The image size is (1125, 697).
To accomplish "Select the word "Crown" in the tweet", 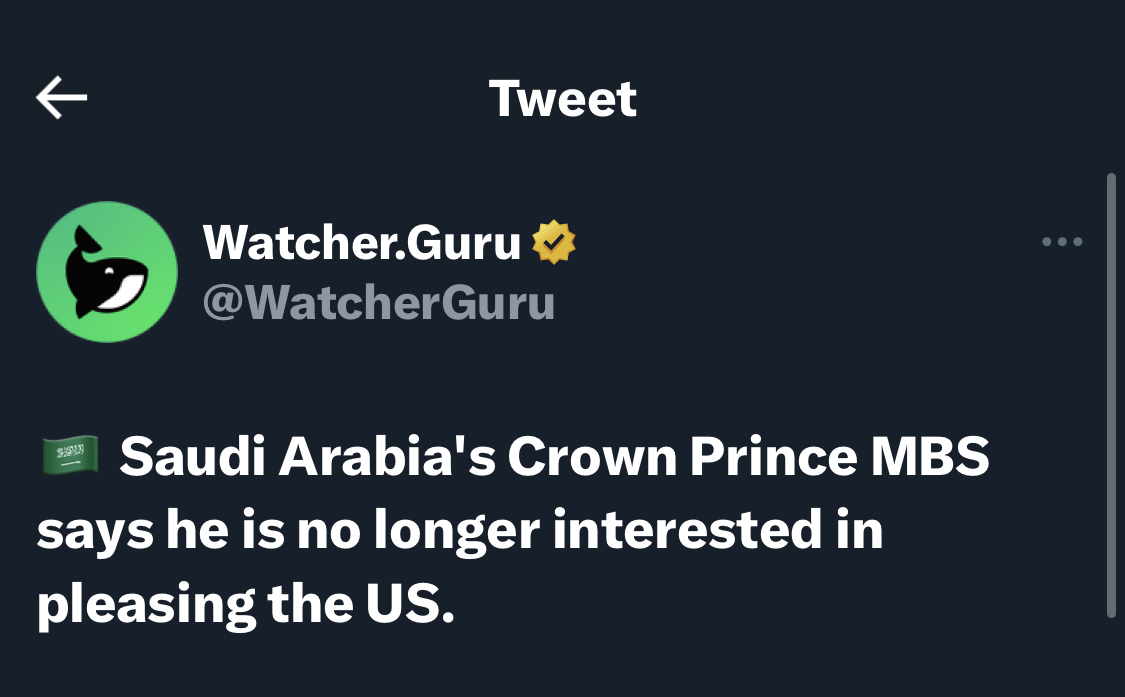I will (x=590, y=459).
